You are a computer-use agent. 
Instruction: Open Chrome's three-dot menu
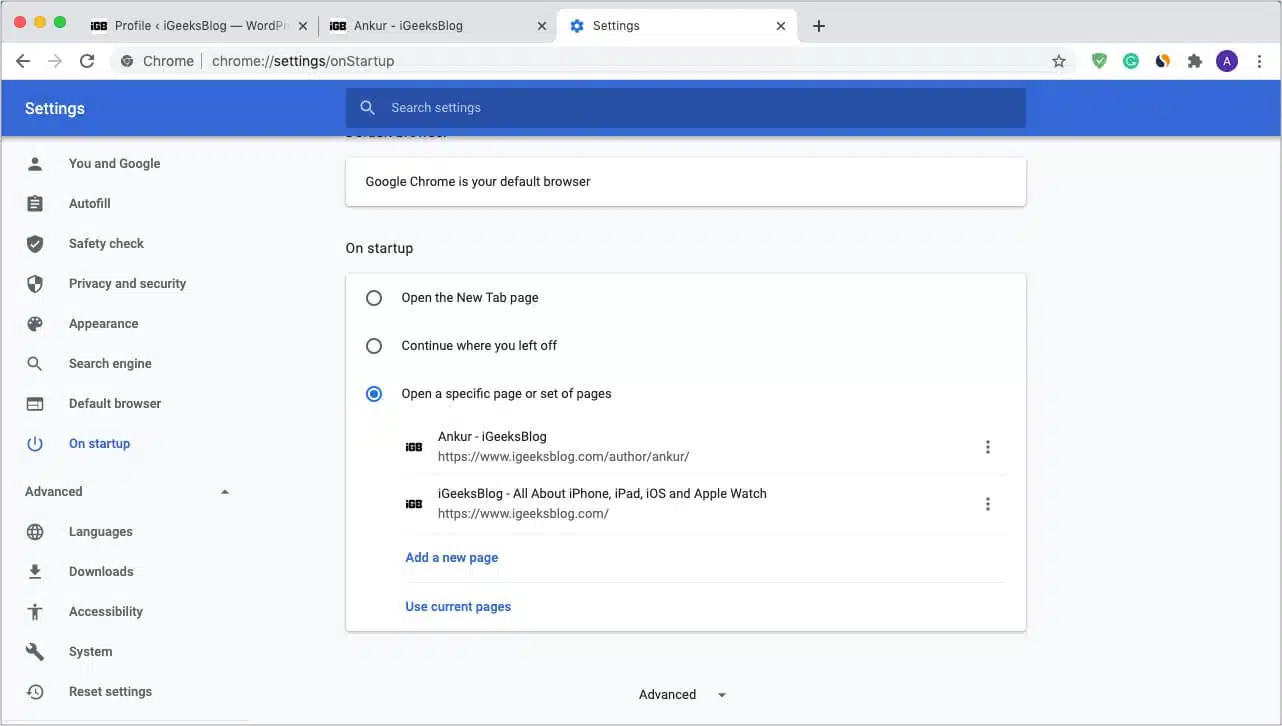point(1259,60)
